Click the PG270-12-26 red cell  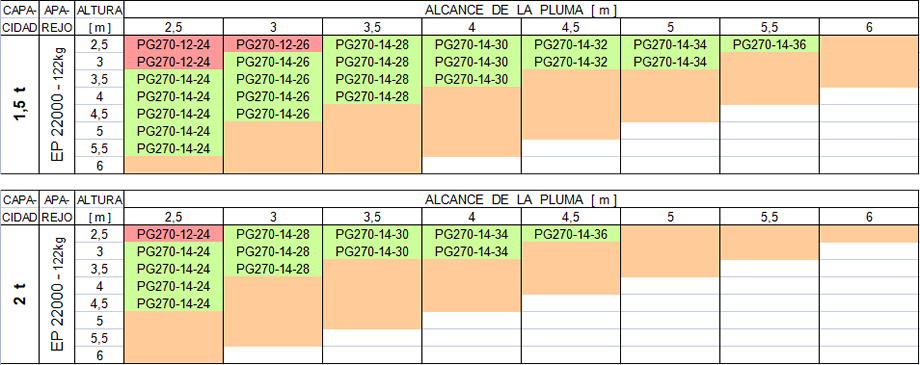[272, 44]
